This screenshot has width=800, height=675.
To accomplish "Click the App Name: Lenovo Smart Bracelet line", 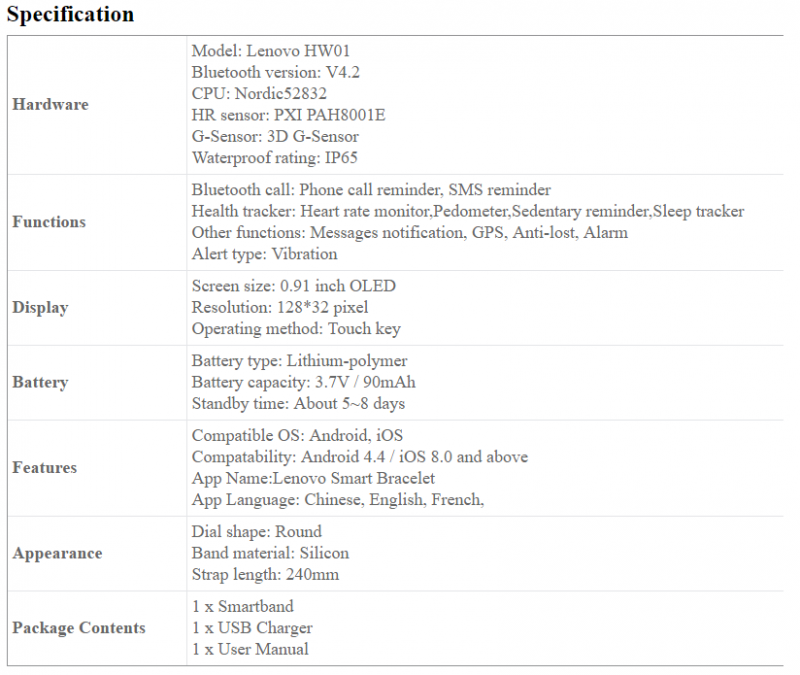I will coord(313,478).
